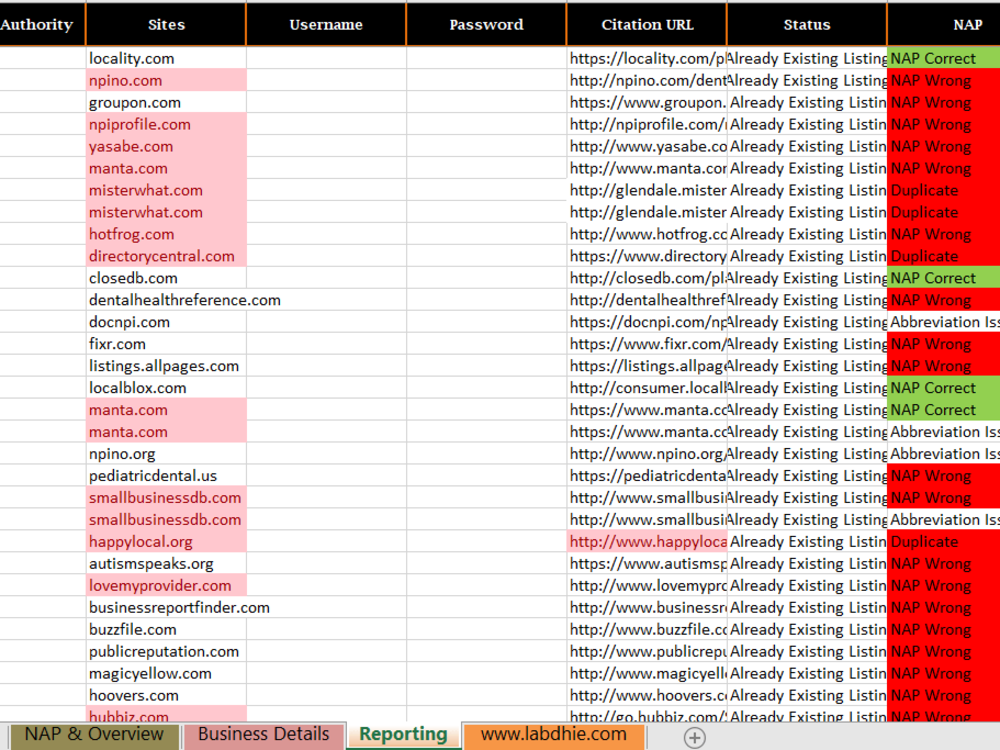Select Abbreviation Issue cell for npino.org

coord(944,454)
